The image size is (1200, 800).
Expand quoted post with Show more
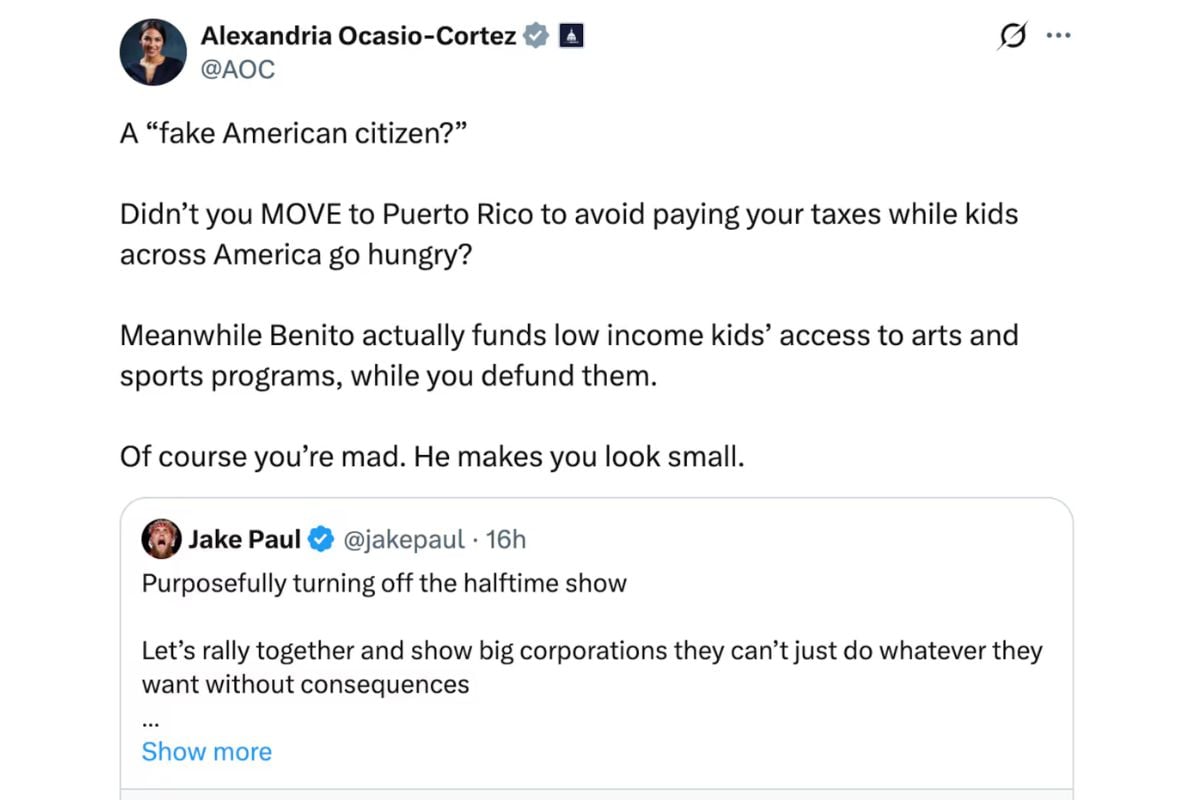(x=206, y=751)
